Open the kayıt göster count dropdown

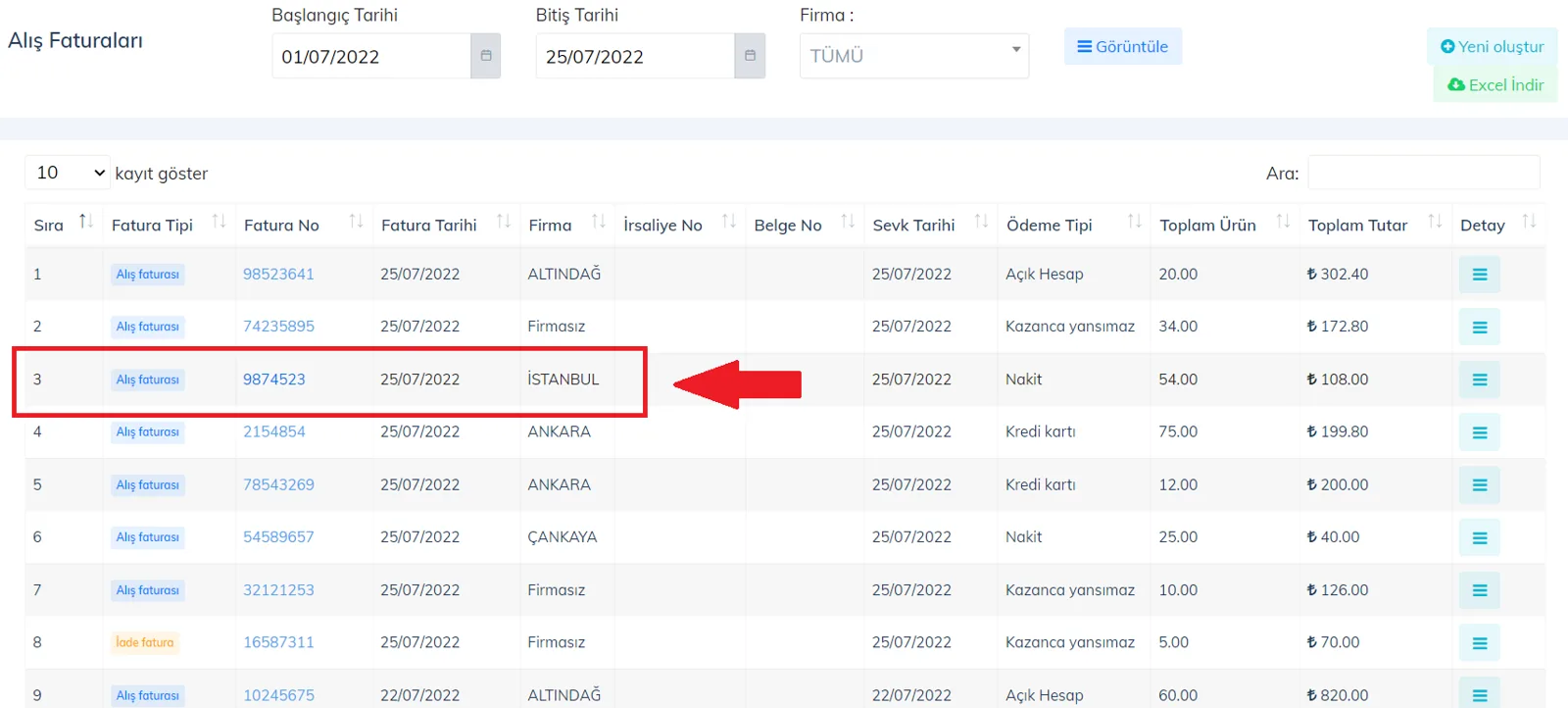(x=67, y=173)
